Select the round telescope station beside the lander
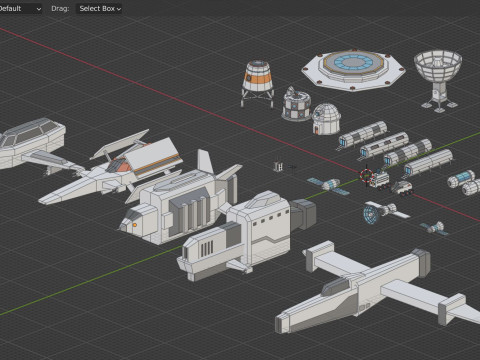The width and height of the screenshot is (480, 360). click(x=296, y=103)
